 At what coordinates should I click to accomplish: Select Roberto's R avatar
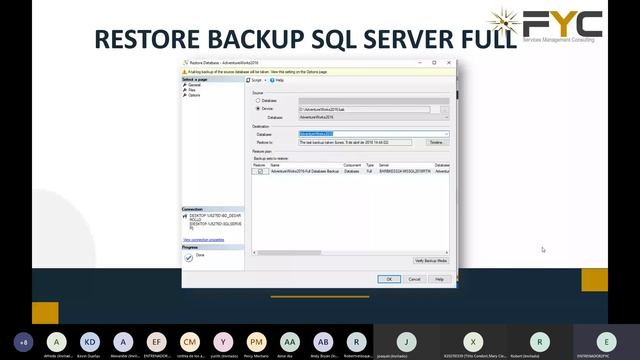pyautogui.click(x=356, y=342)
